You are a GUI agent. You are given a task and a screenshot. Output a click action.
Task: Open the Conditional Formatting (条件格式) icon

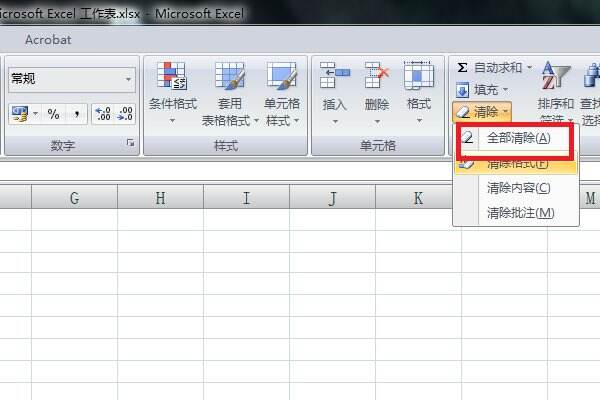pos(172,76)
